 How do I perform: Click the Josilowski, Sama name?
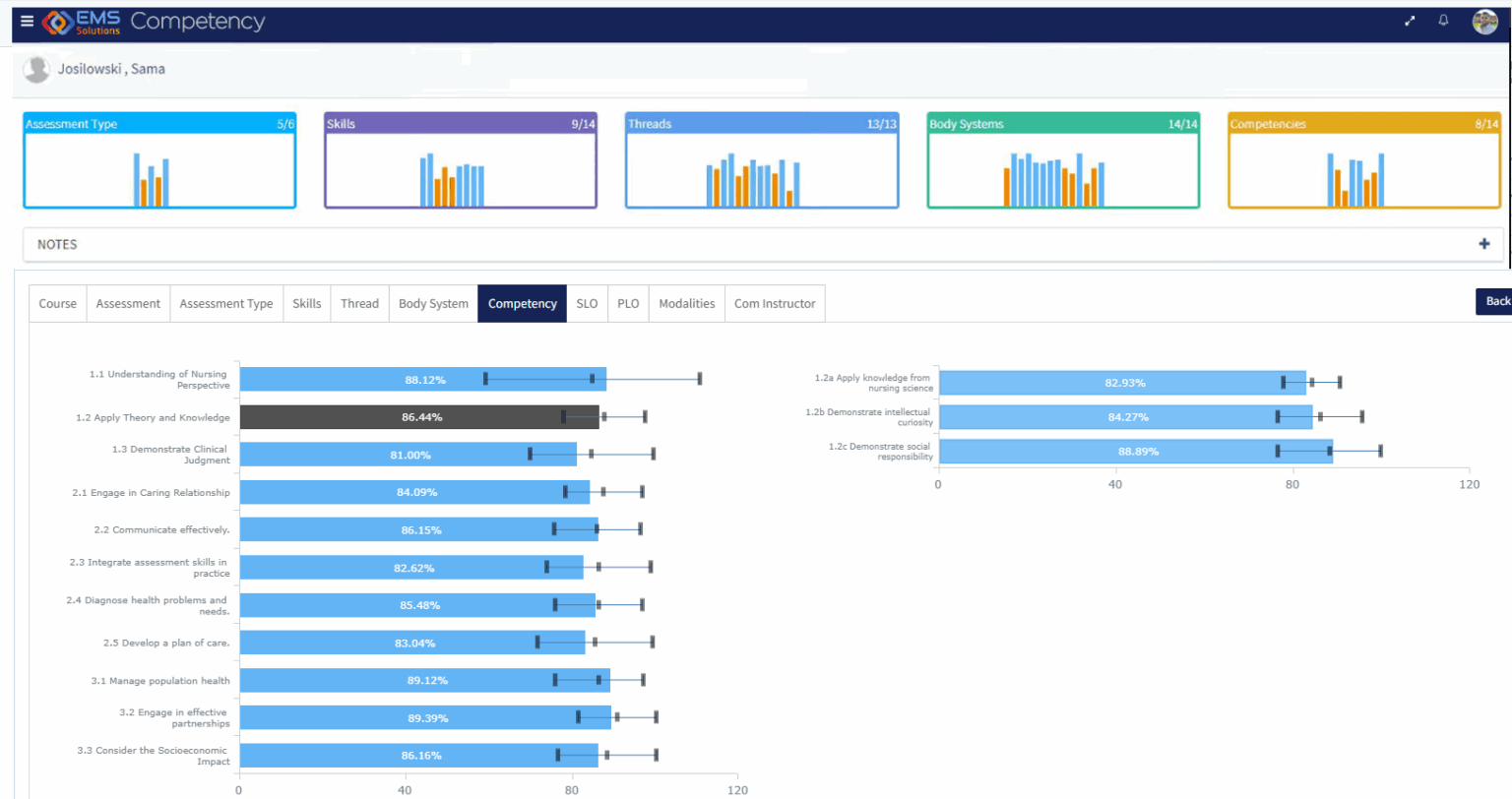tap(111, 69)
